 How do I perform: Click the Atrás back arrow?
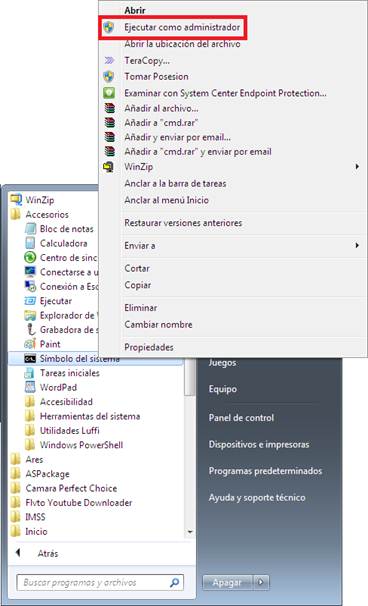pyautogui.click(x=18, y=553)
